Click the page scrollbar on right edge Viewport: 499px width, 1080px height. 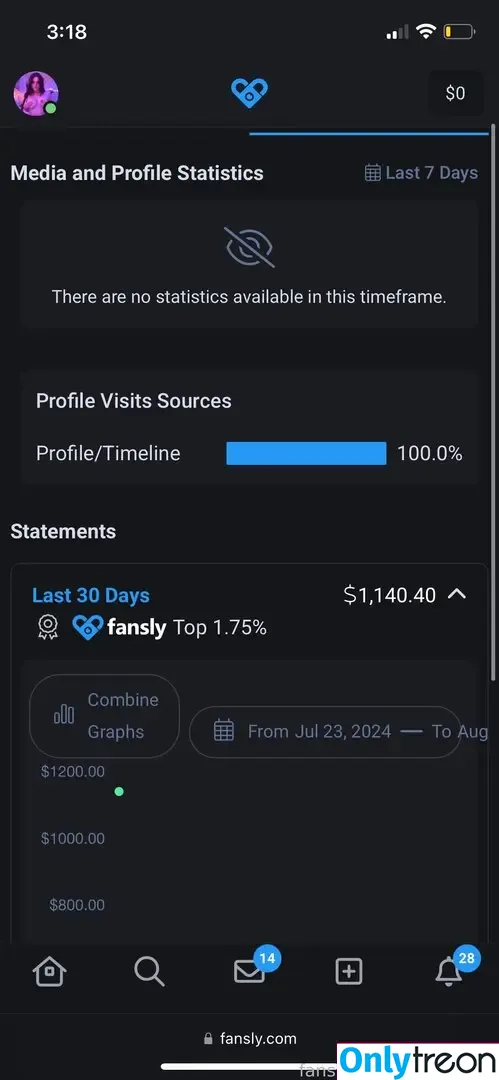click(493, 403)
